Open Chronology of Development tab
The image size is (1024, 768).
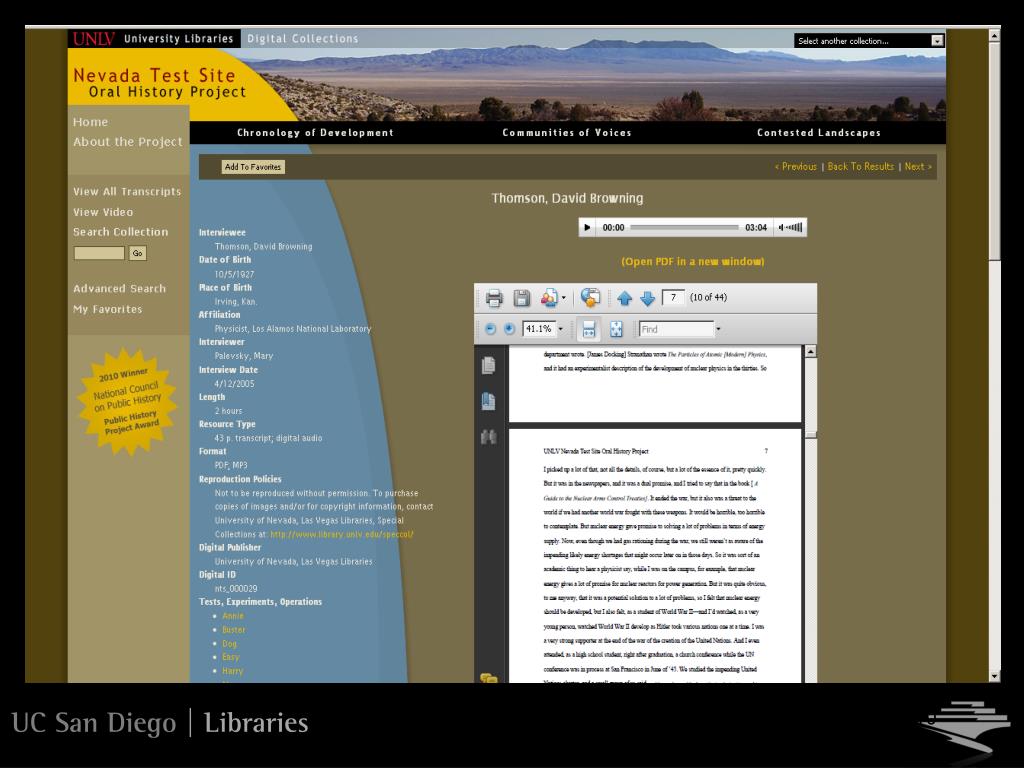[315, 133]
